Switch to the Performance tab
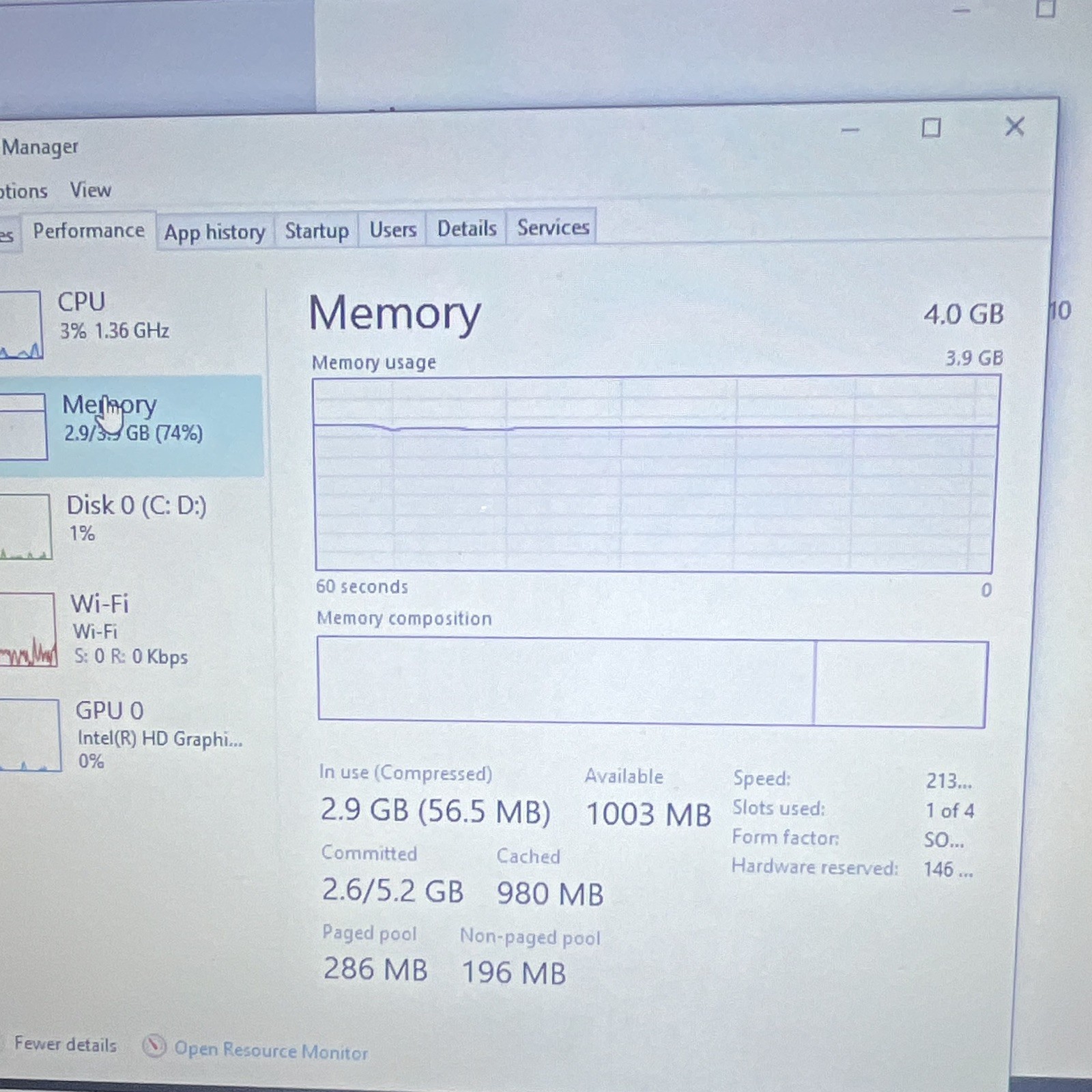The height and width of the screenshot is (1092, 1092). point(89,231)
